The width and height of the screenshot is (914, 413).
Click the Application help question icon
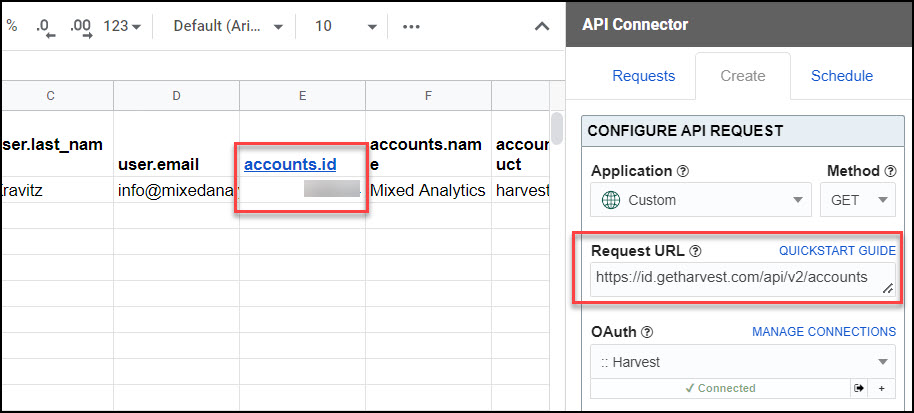coord(683,172)
